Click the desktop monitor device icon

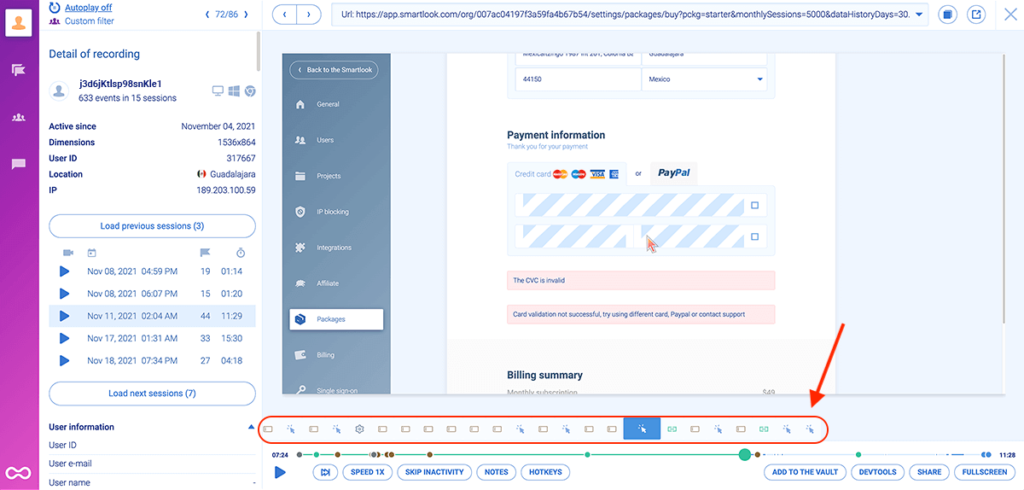[218, 91]
